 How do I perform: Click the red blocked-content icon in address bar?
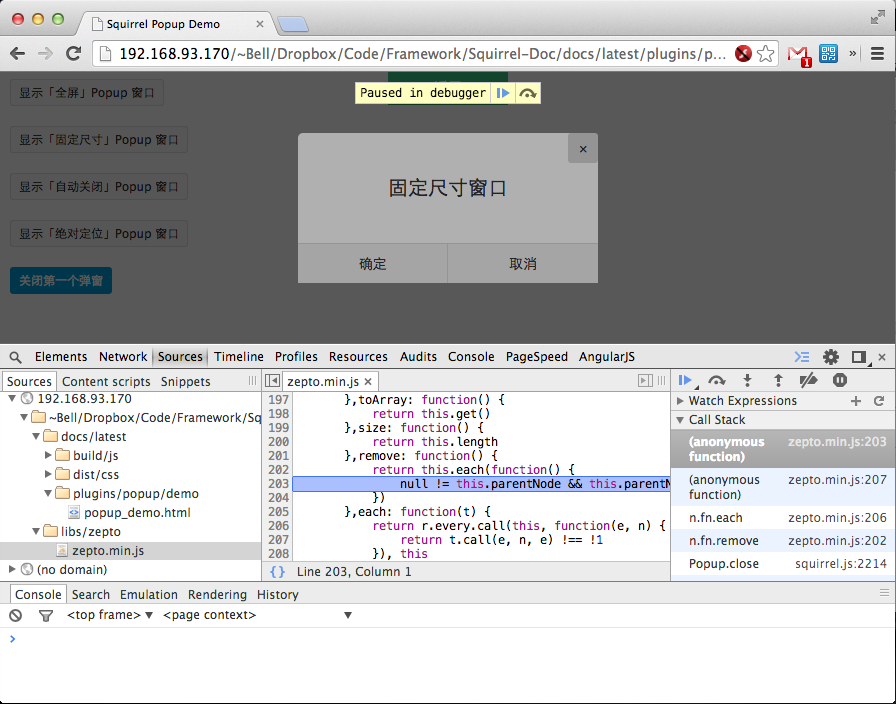click(743, 54)
